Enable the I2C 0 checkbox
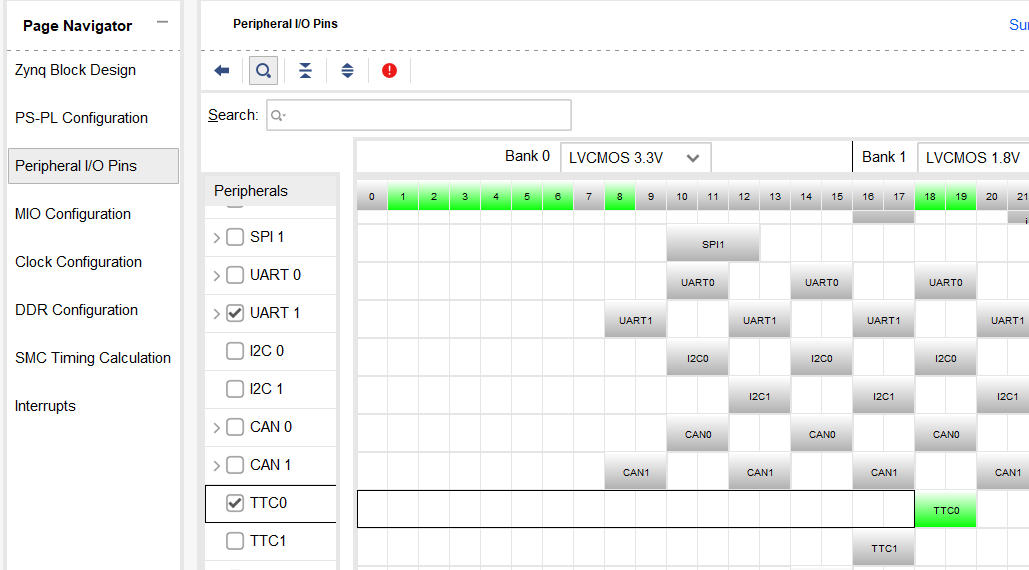Screen dimensions: 1029x570 (235, 351)
